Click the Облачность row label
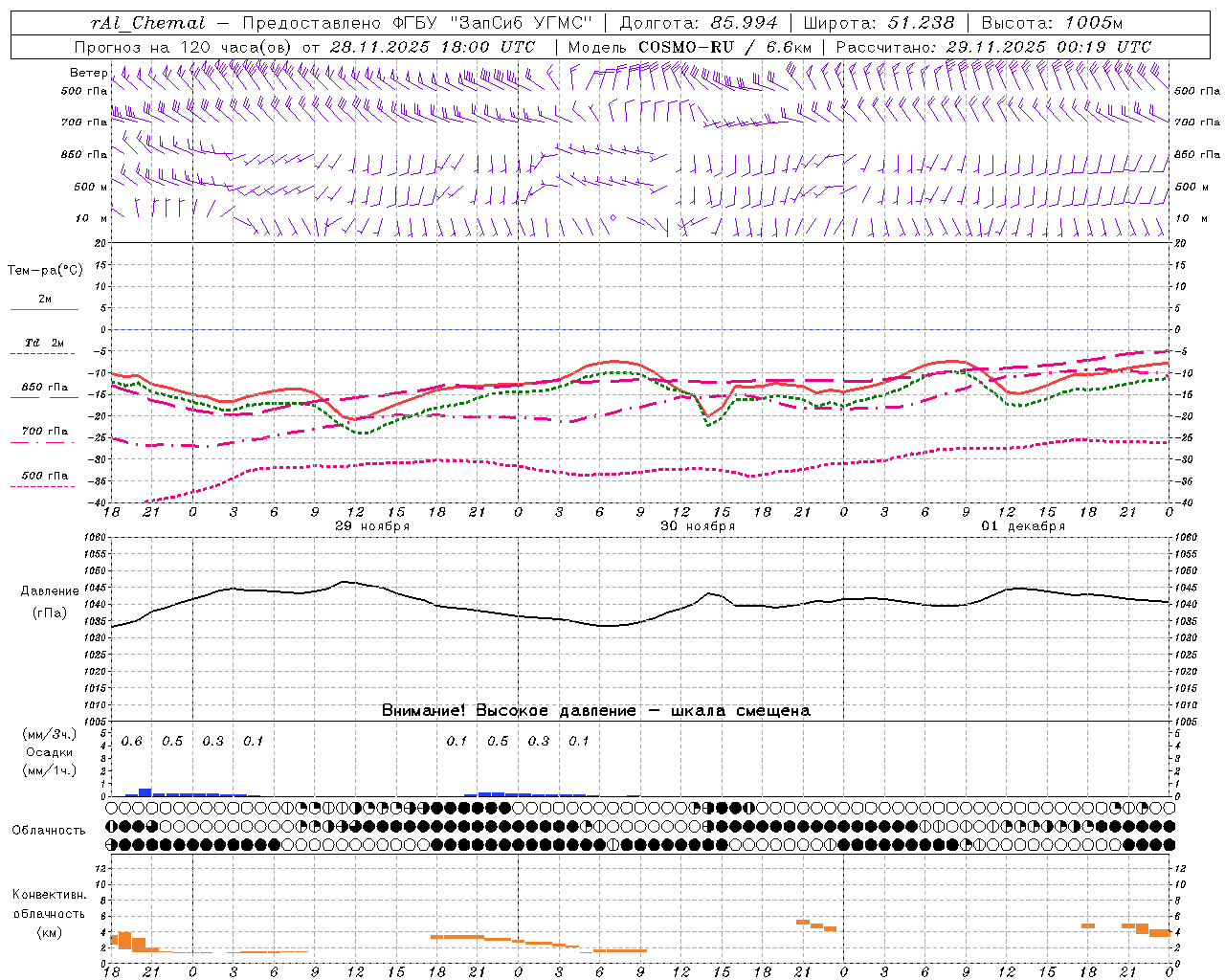 point(49,830)
